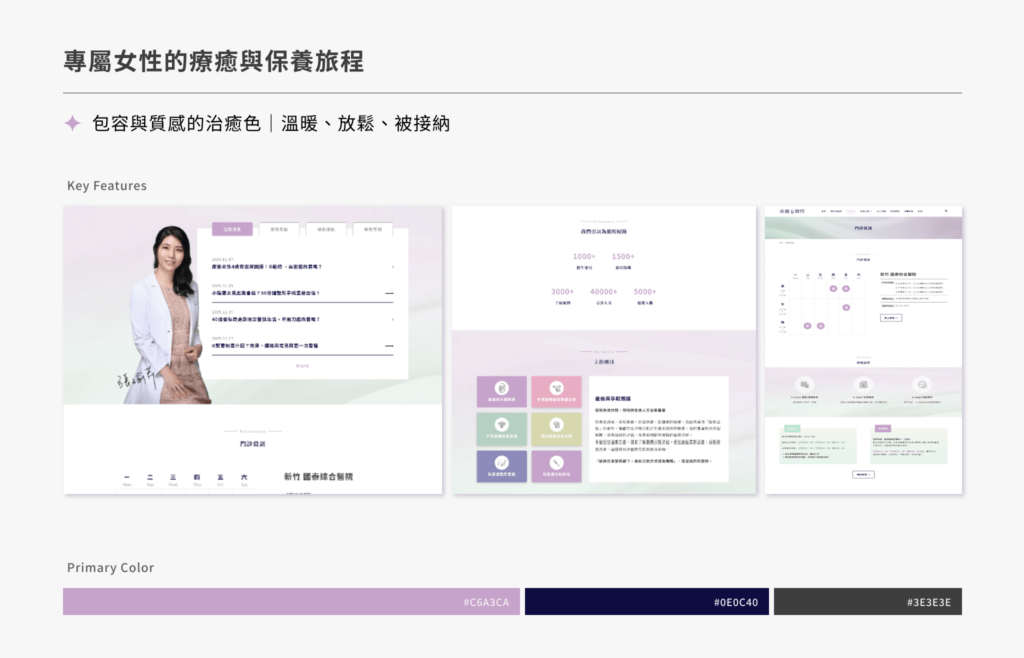Expand the third news item arrow
Screen dimensions: 1024x658
(391, 320)
